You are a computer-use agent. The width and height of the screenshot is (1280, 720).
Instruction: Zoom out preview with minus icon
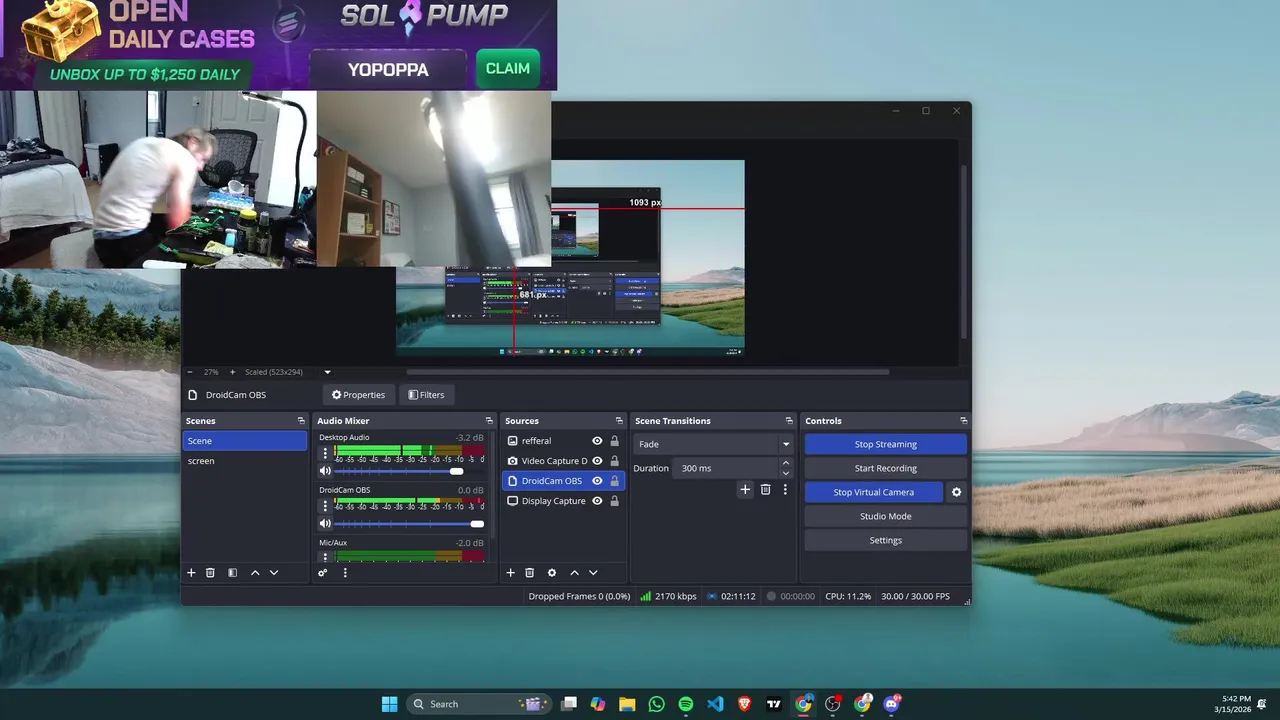[190, 372]
